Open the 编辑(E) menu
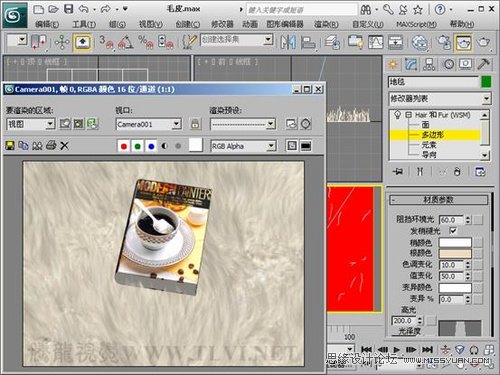 click(x=47, y=24)
